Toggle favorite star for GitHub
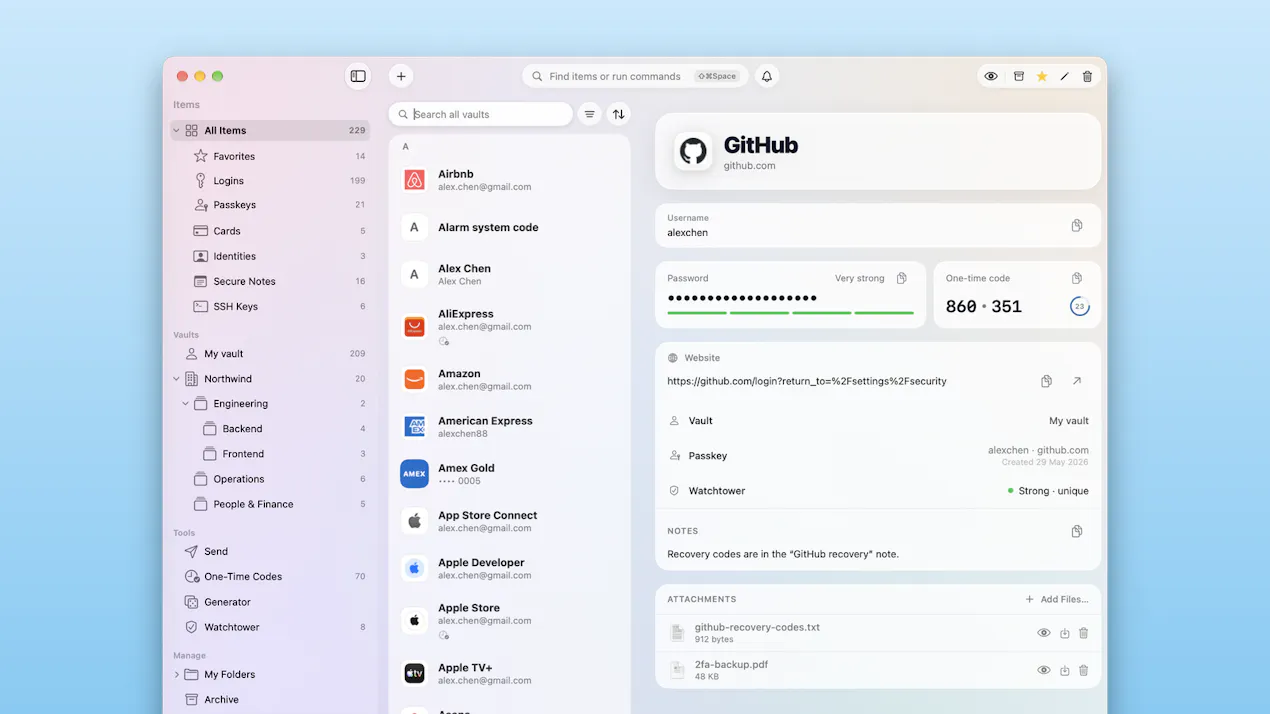This screenshot has height=714, width=1270. pyautogui.click(x=1042, y=76)
